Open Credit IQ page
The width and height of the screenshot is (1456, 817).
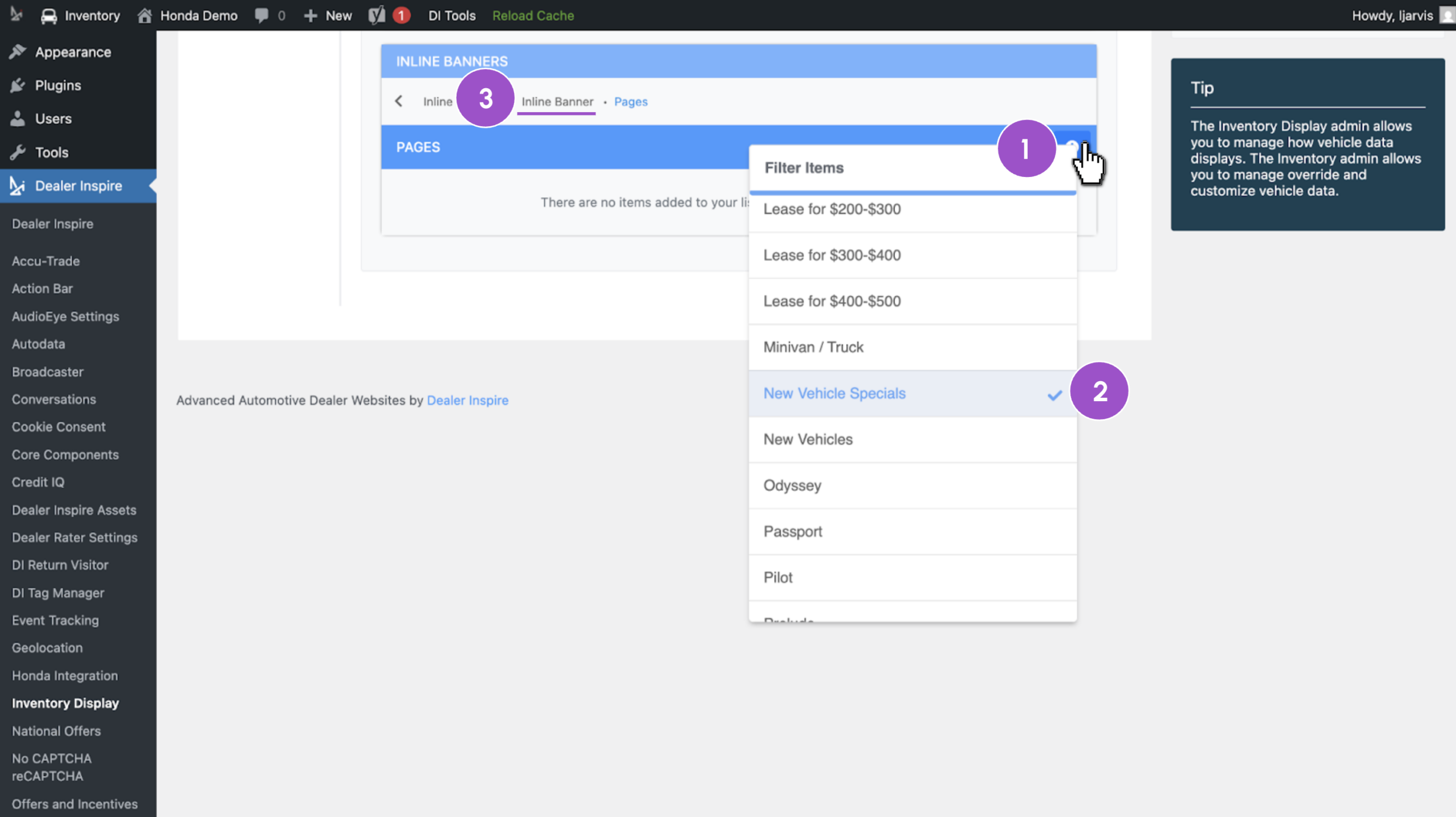pos(38,482)
